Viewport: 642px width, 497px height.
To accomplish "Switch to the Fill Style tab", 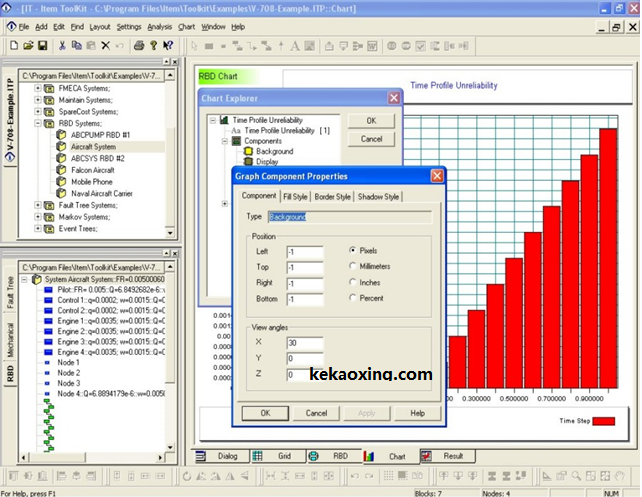I will pyautogui.click(x=296, y=197).
